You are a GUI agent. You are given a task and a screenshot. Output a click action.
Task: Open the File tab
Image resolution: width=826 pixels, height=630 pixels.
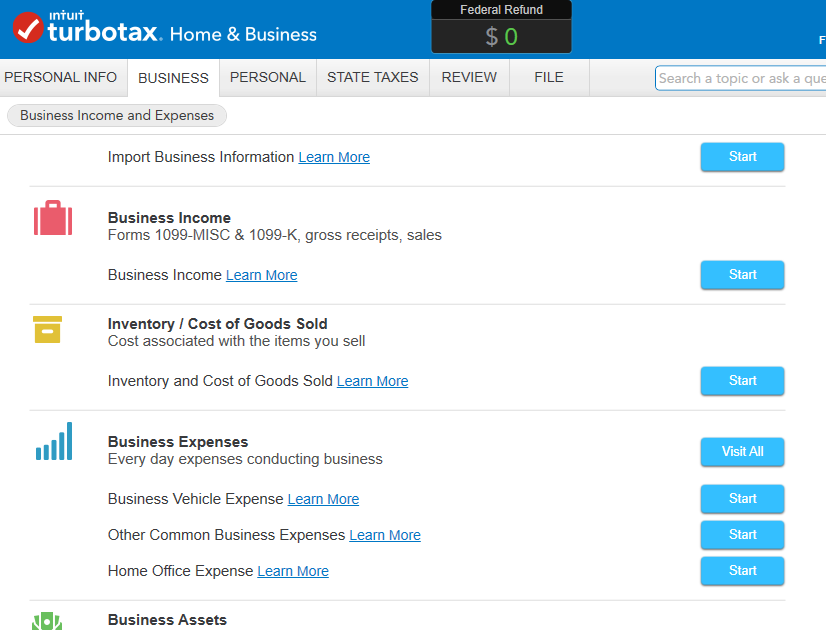[549, 77]
